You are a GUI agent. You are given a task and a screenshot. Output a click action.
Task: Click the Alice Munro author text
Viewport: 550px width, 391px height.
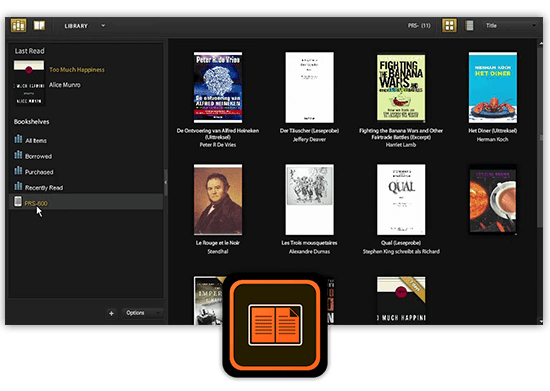pyautogui.click(x=65, y=85)
